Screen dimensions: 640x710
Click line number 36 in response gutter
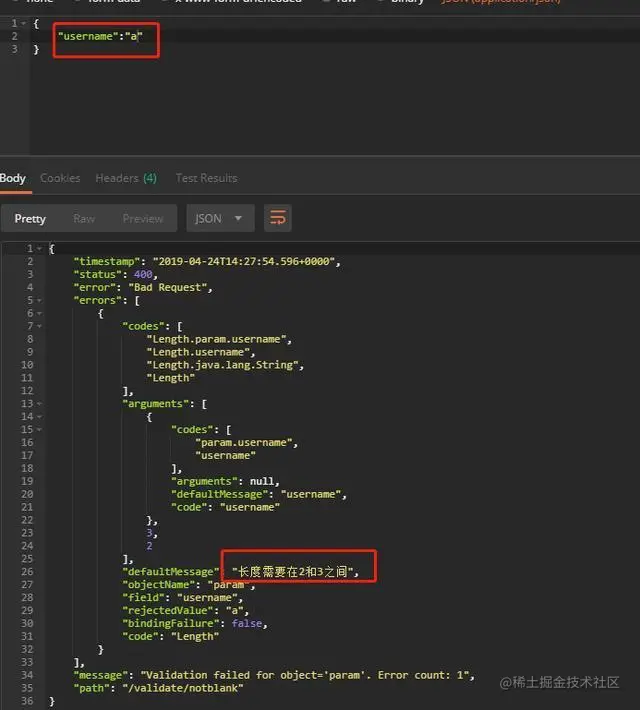click(x=27, y=701)
